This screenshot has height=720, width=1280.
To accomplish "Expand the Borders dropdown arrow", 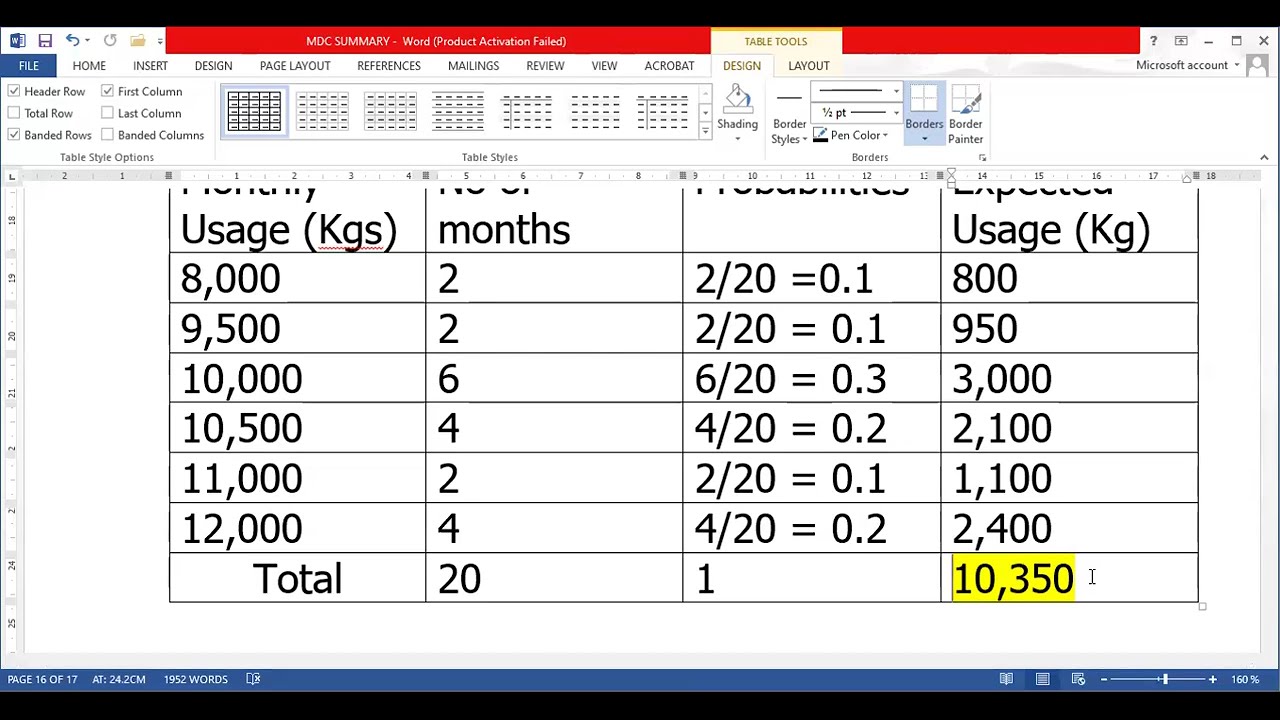I will pos(924,139).
